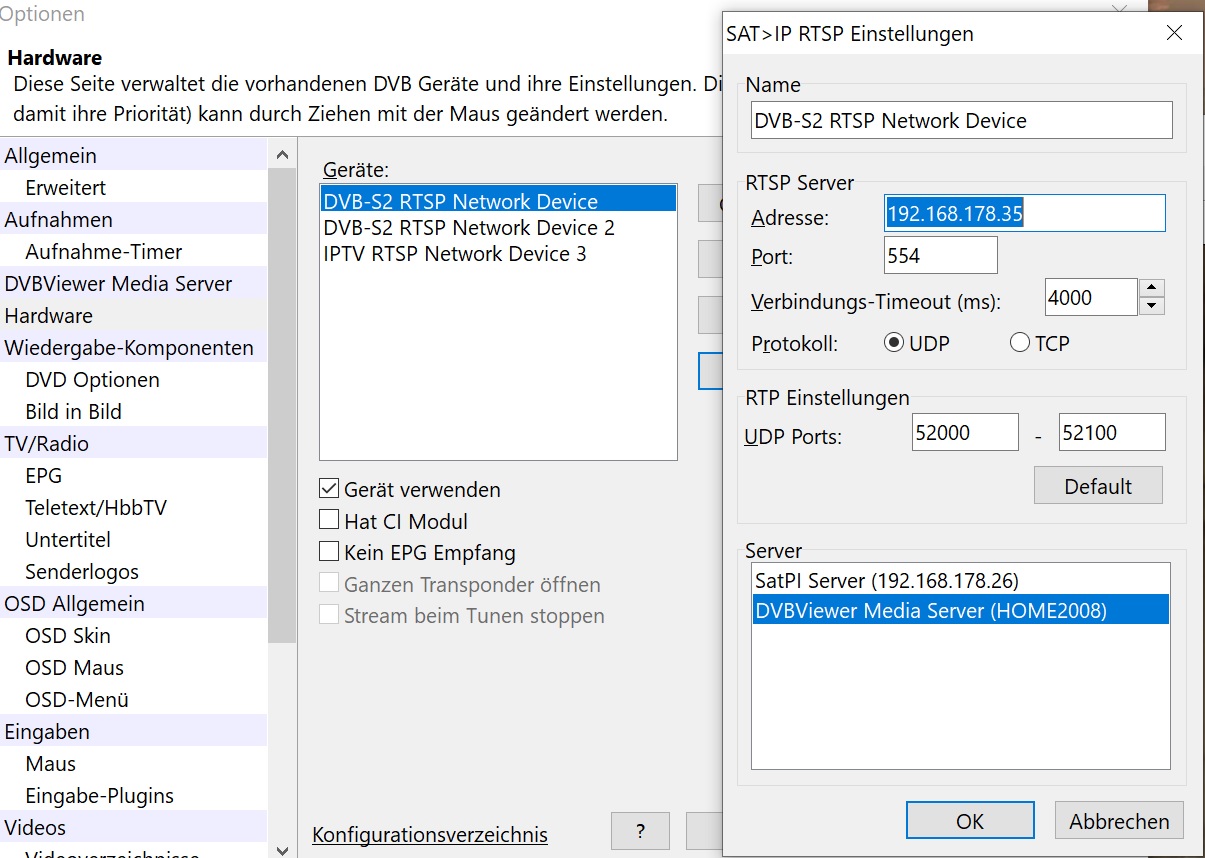Select the TCP protocol radio button
Screen dimensions: 1205x858
pos(1020,343)
